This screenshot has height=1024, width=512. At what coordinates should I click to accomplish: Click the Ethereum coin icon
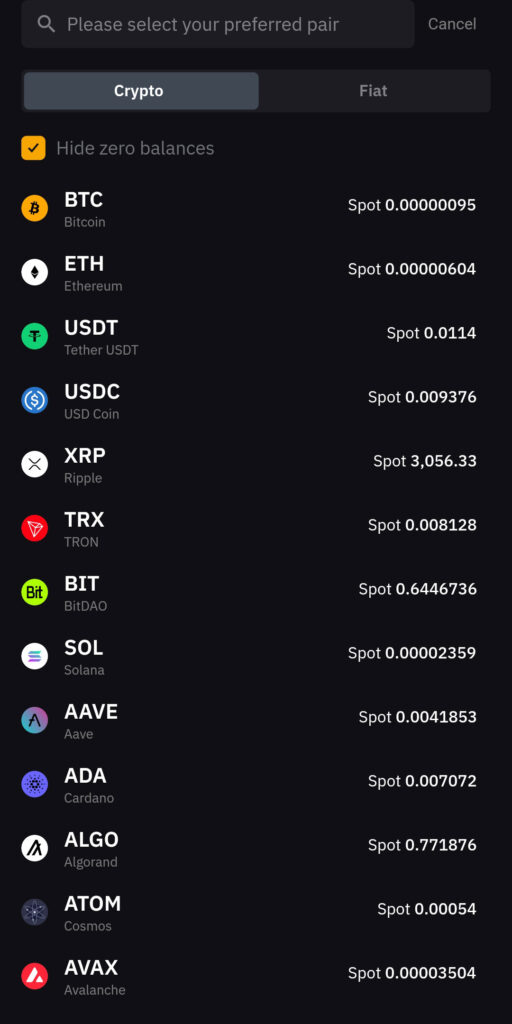point(35,272)
